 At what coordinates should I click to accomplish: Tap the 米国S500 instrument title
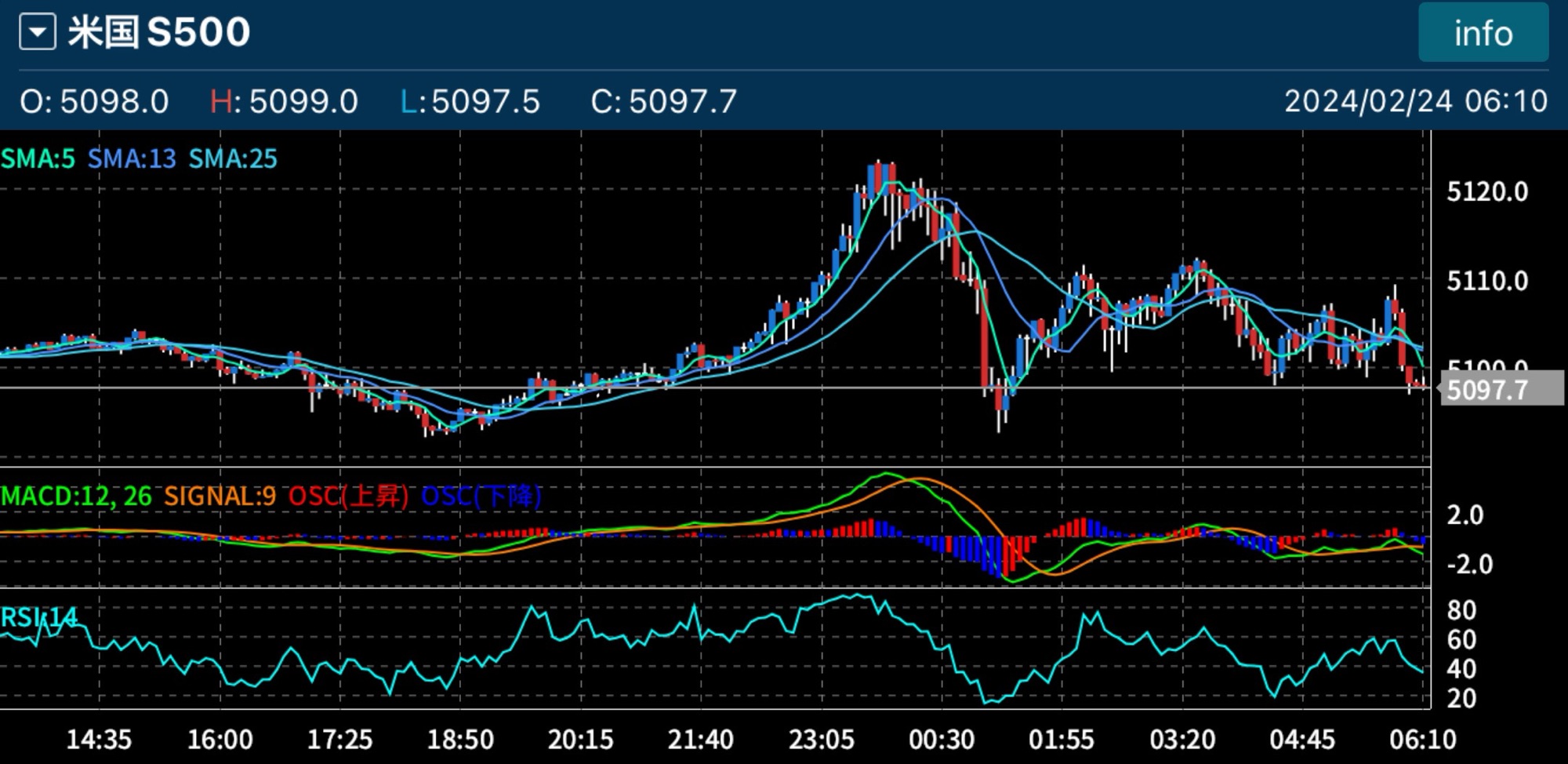pyautogui.click(x=158, y=33)
